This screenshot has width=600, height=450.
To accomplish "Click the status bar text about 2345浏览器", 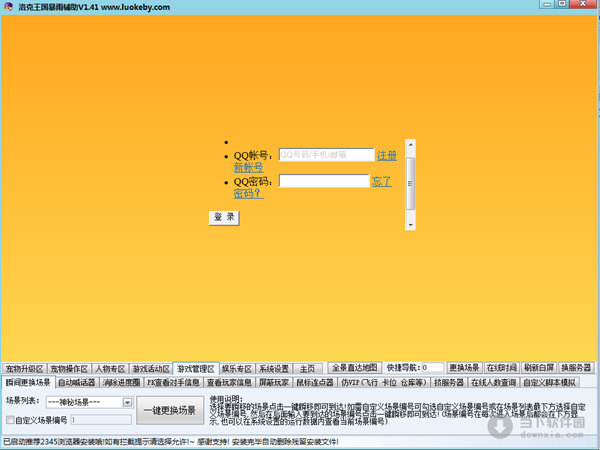I will click(171, 442).
